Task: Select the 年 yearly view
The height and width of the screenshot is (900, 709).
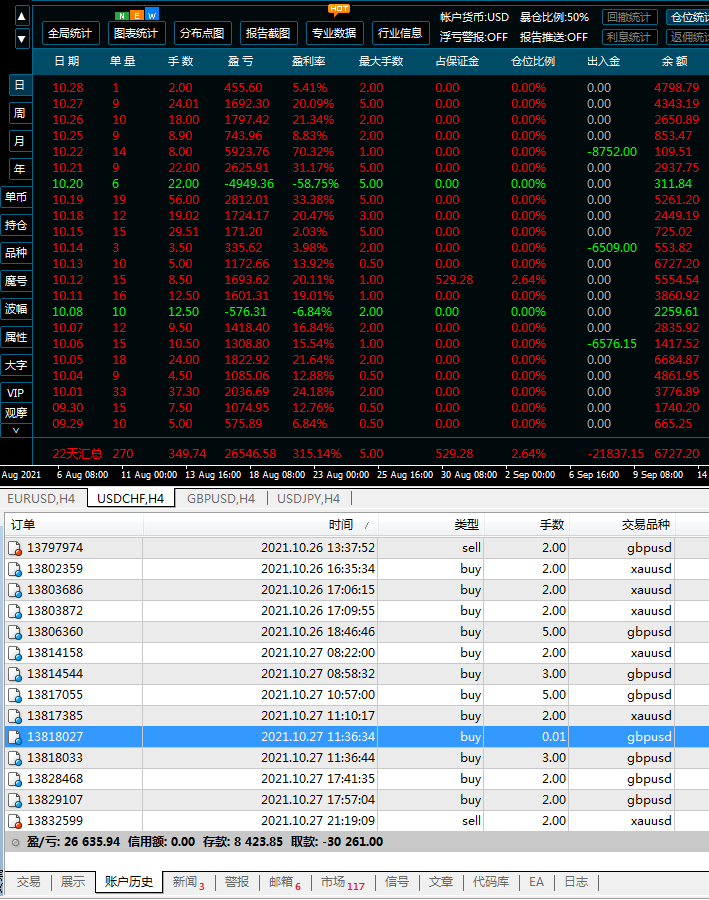Action: point(20,169)
